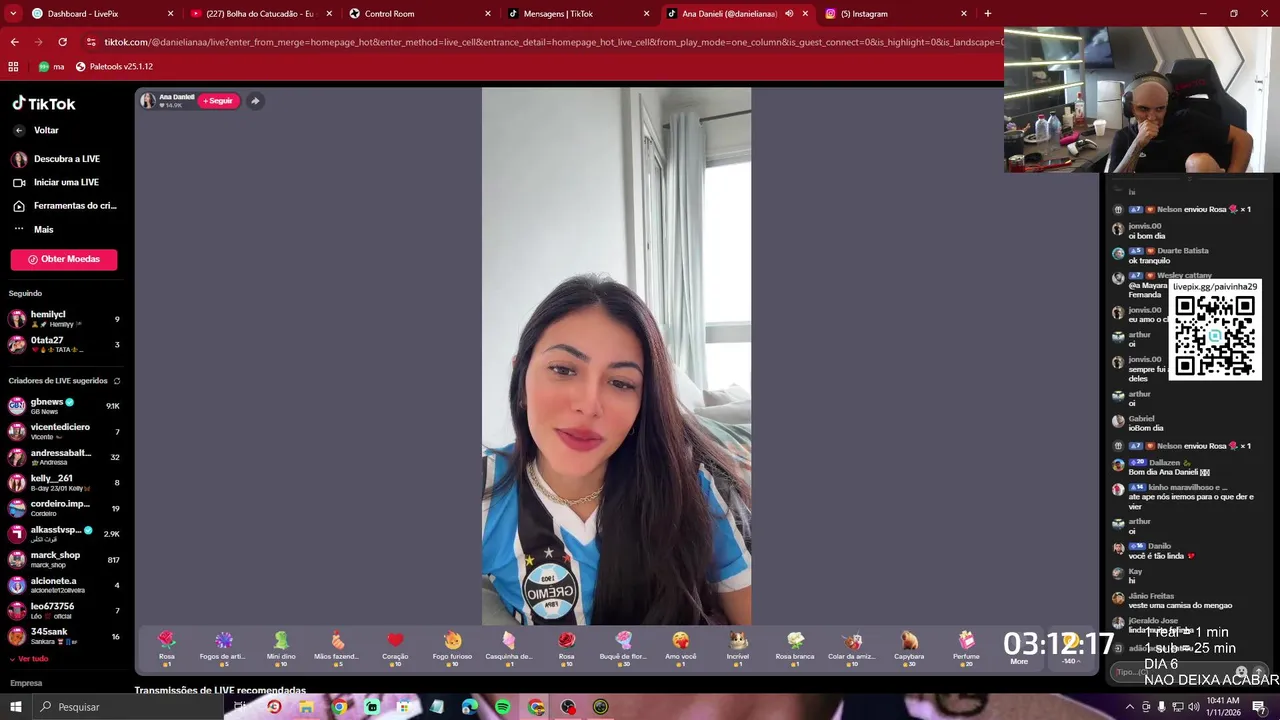This screenshot has width=1280, height=720.
Task: Open cordeiro.imp suggested live
Action: pyautogui.click(x=64, y=508)
